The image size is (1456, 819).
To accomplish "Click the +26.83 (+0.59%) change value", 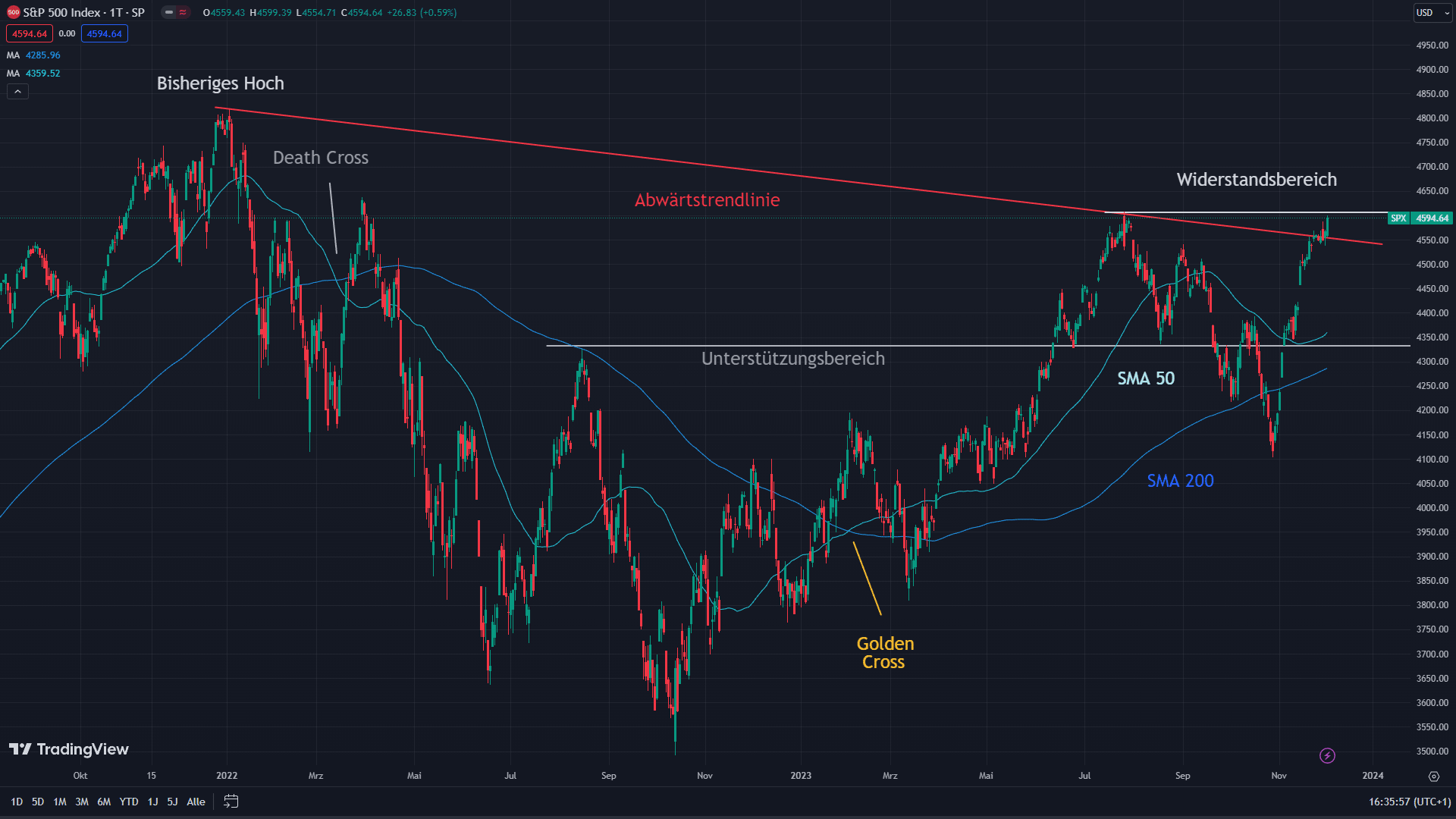I will pyautogui.click(x=422, y=13).
